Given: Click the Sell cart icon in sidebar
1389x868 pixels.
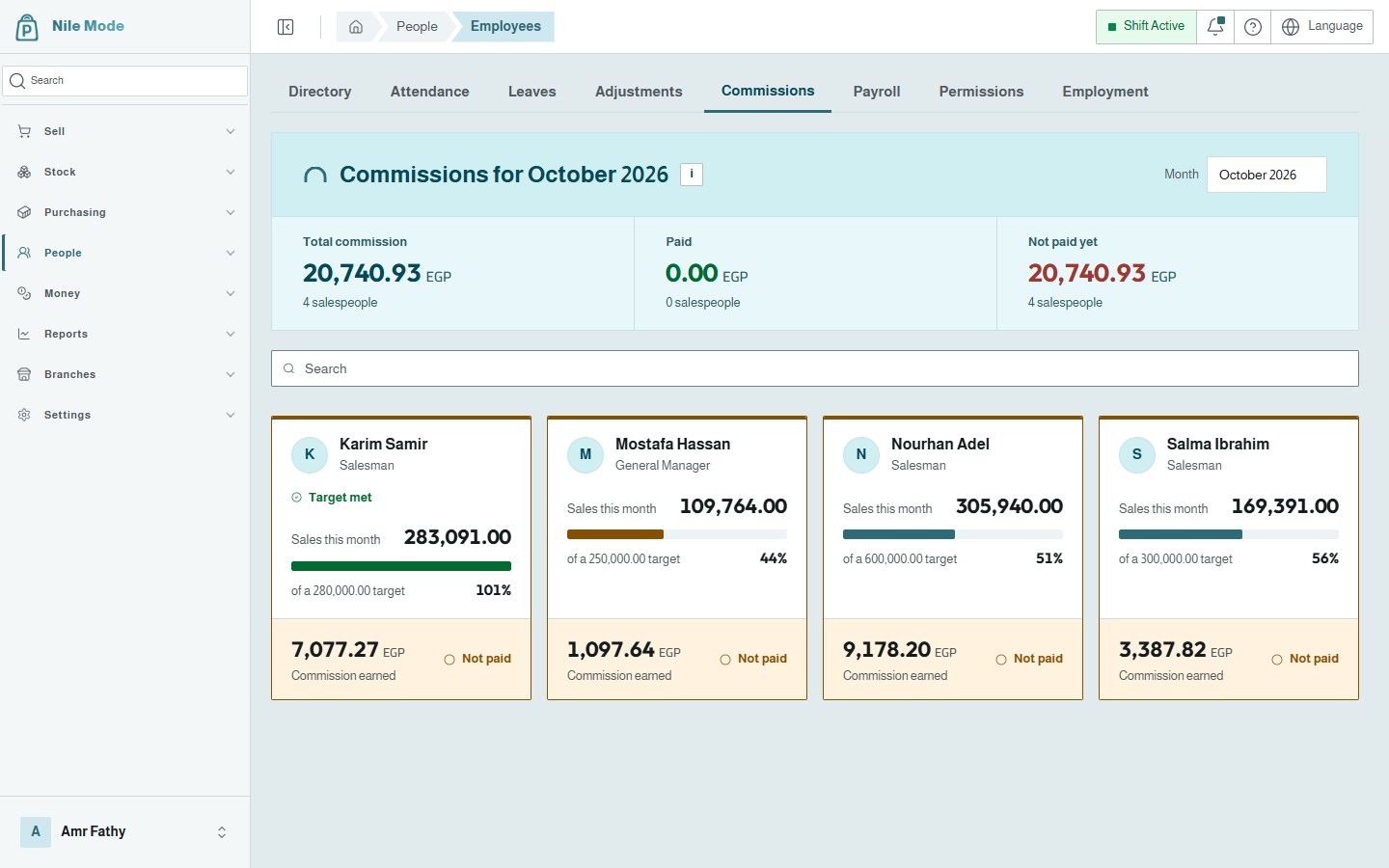Looking at the screenshot, I should (24, 131).
